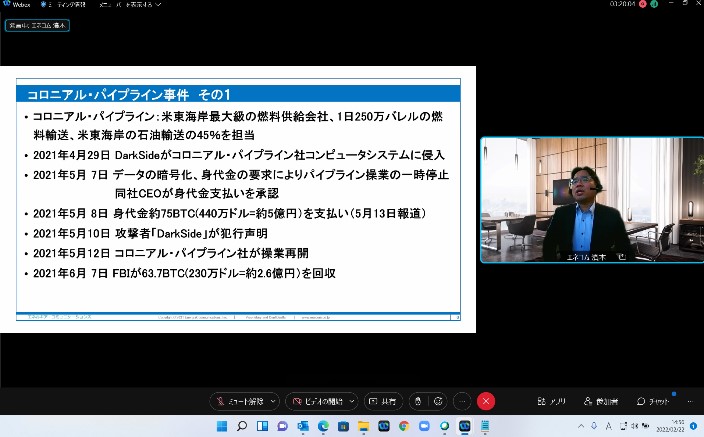
Task: Open Widgets from the taskbar
Action: tap(262, 426)
